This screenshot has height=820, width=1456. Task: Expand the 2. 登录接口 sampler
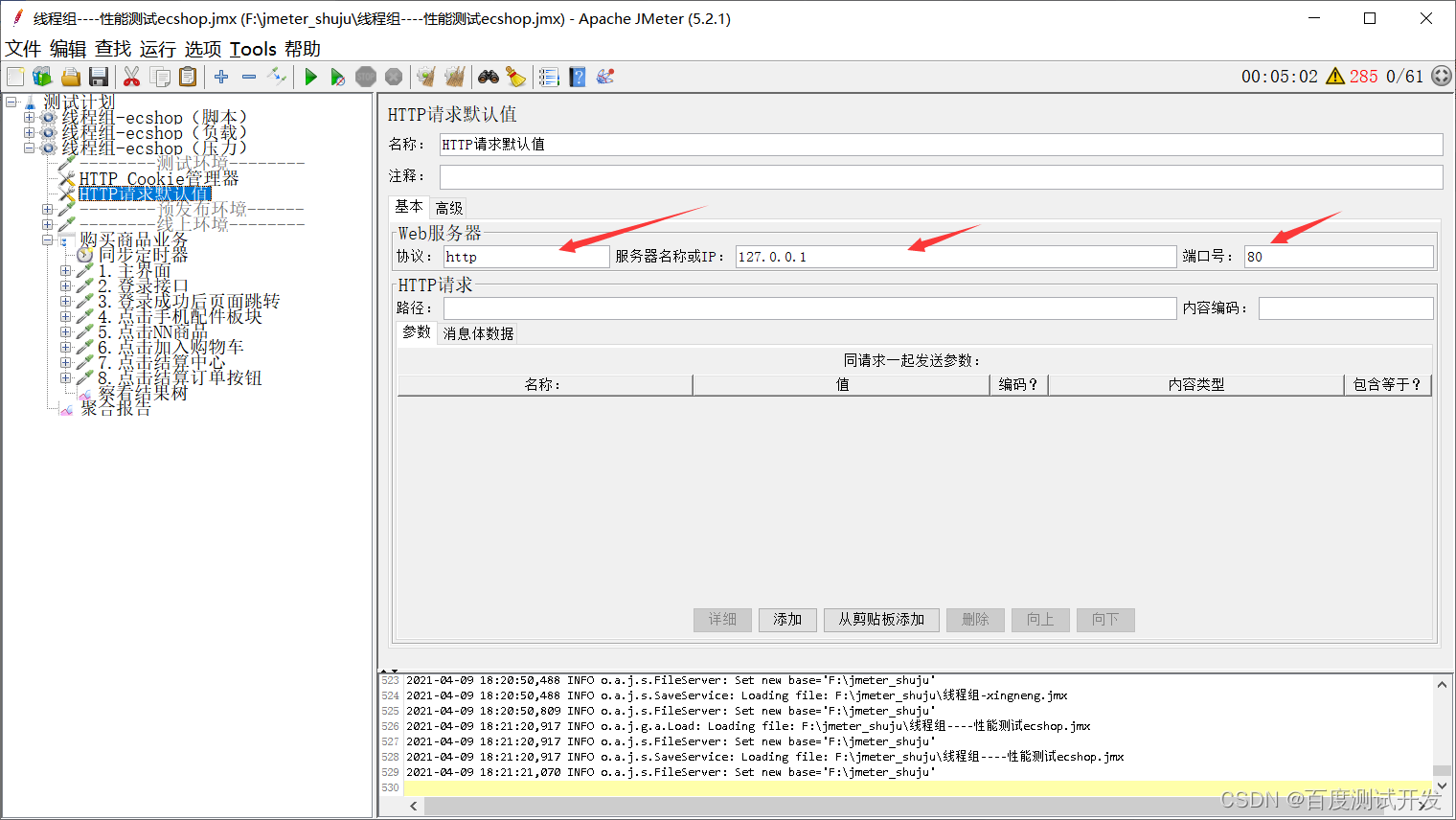tap(65, 285)
